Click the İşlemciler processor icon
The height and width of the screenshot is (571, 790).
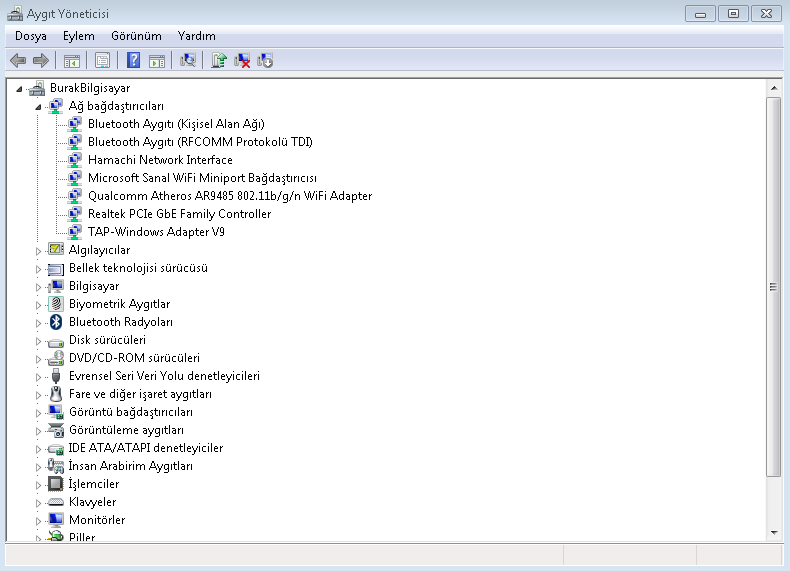click(x=55, y=484)
